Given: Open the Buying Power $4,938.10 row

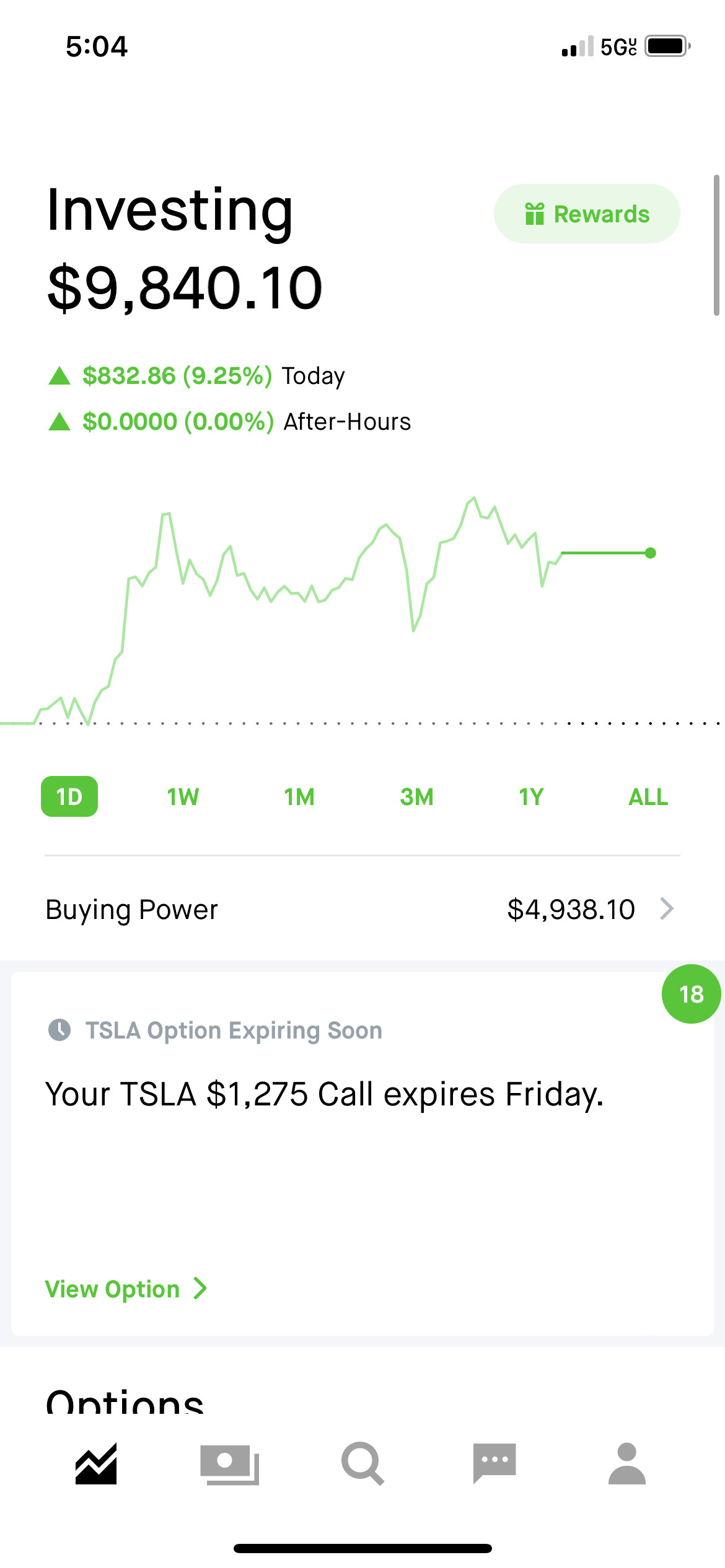Looking at the screenshot, I should [x=362, y=909].
